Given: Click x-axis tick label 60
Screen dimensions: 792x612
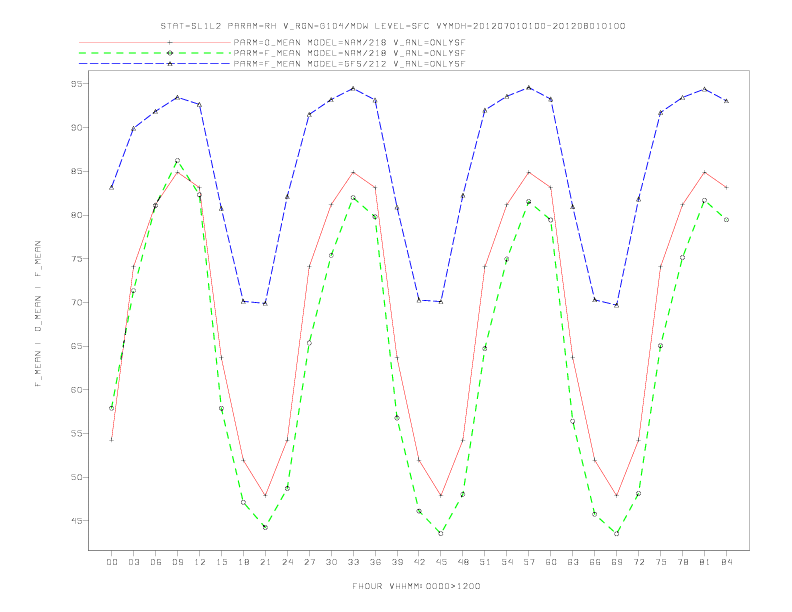Looking at the screenshot, I should pyautogui.click(x=551, y=562).
